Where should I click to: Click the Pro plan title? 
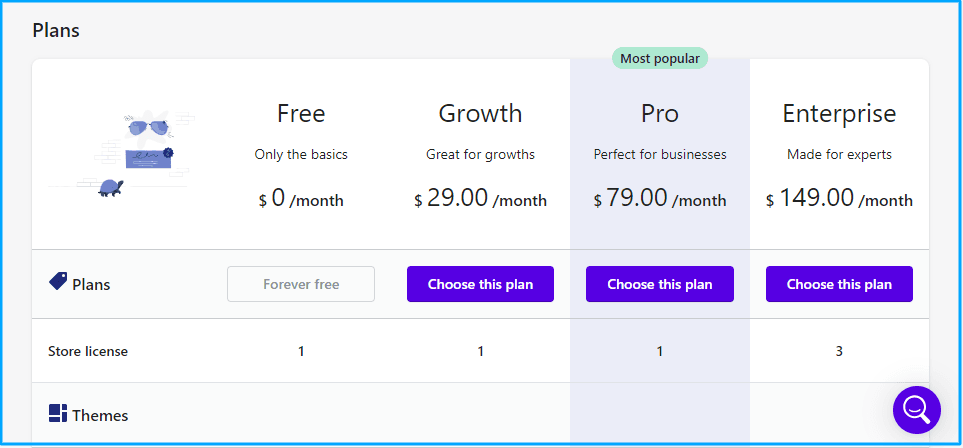[x=659, y=114]
